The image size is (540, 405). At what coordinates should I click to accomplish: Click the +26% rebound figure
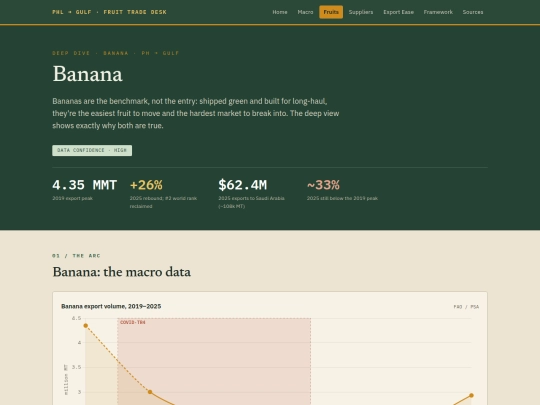146,185
